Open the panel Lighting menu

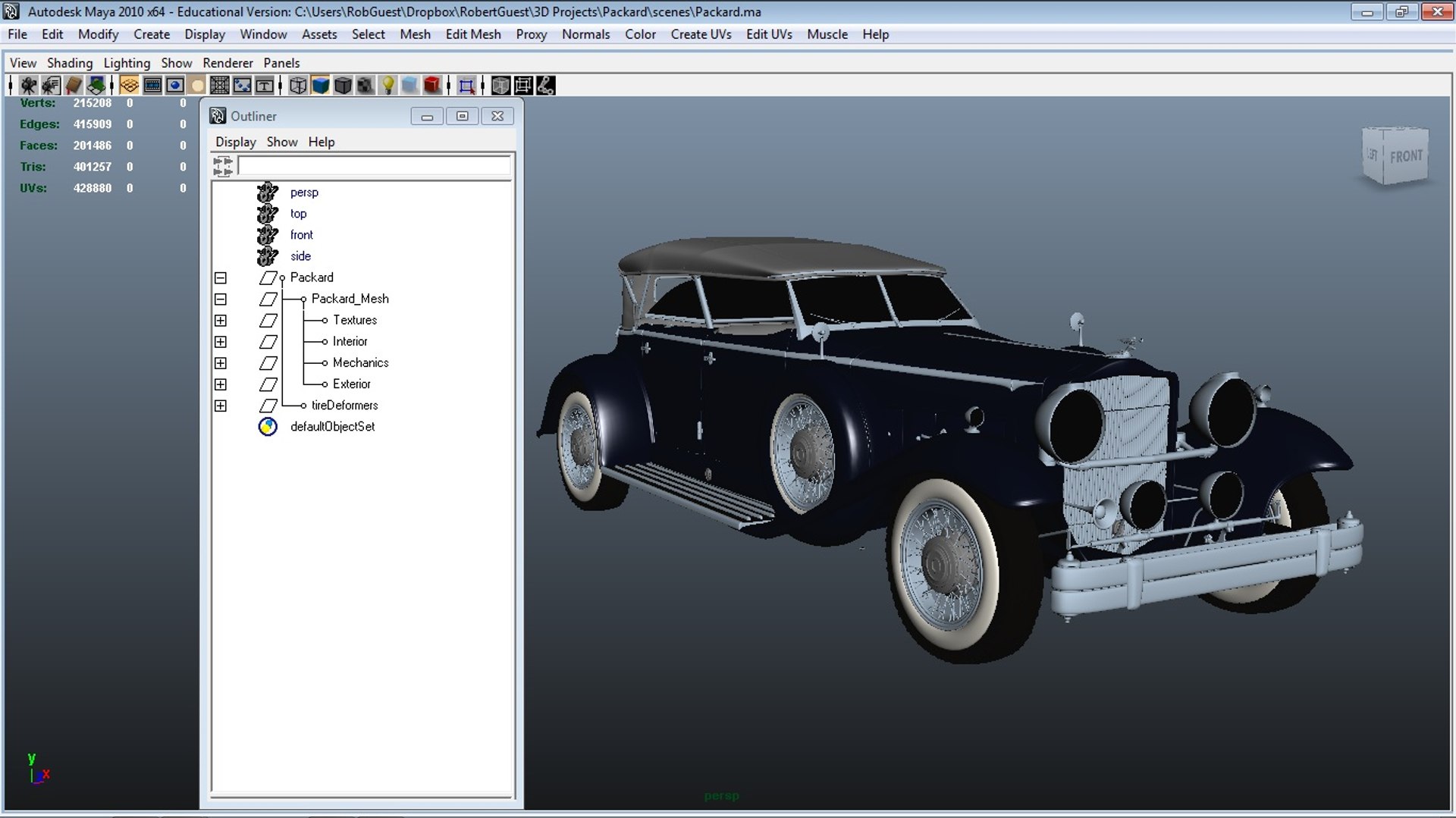pyautogui.click(x=127, y=63)
